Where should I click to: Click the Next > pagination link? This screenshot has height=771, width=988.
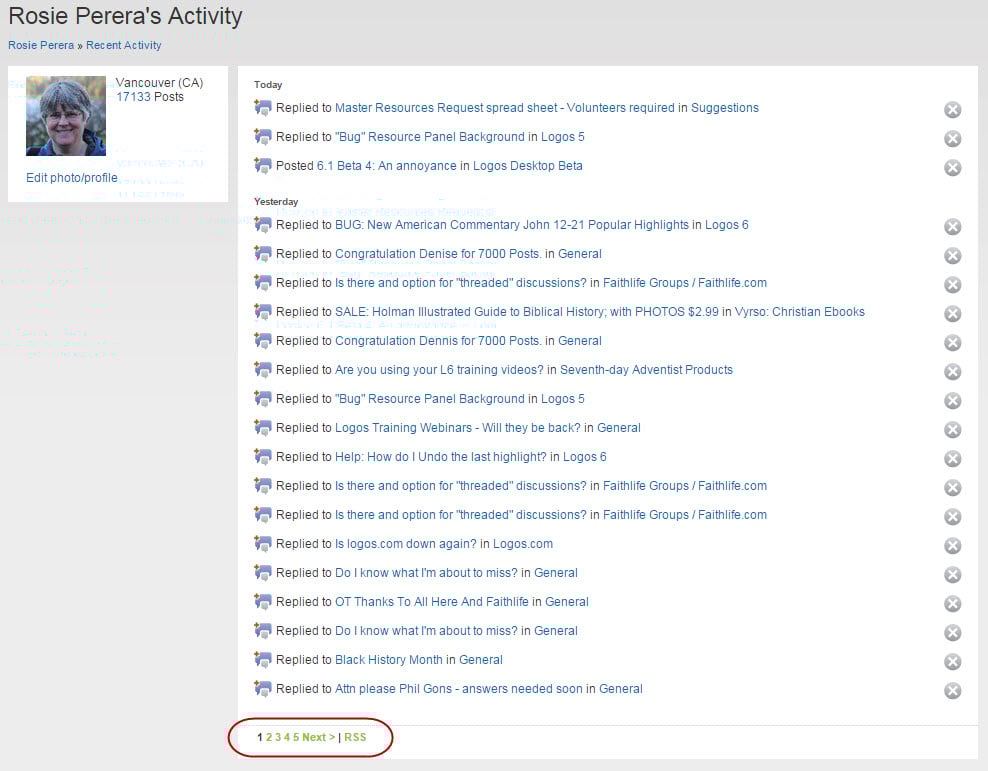(319, 737)
